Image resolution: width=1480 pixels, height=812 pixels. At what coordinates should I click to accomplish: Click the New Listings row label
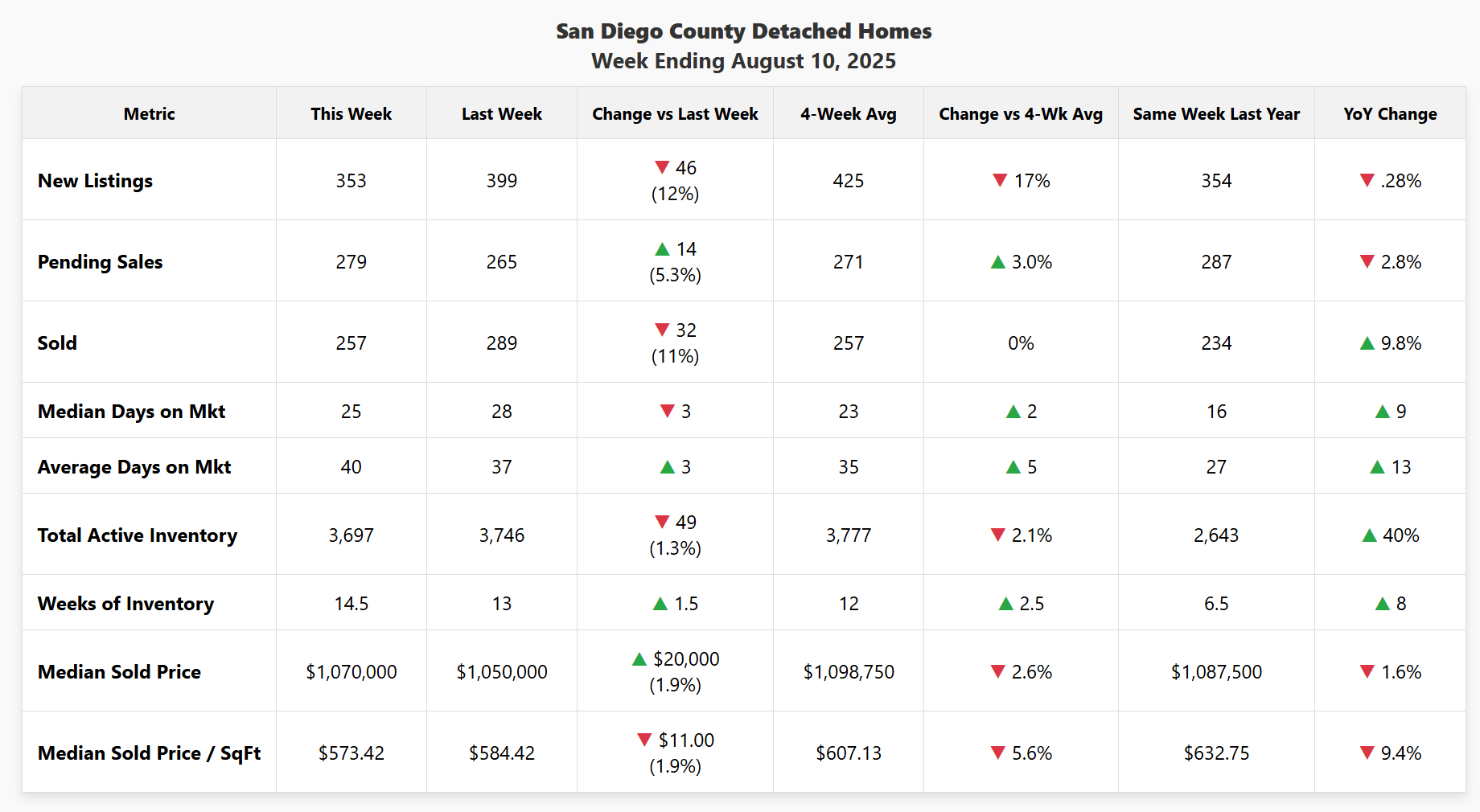coord(95,181)
